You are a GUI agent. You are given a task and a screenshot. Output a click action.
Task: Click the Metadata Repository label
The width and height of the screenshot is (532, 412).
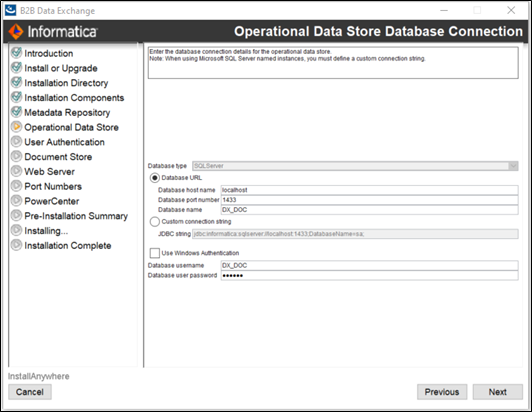pos(67,112)
